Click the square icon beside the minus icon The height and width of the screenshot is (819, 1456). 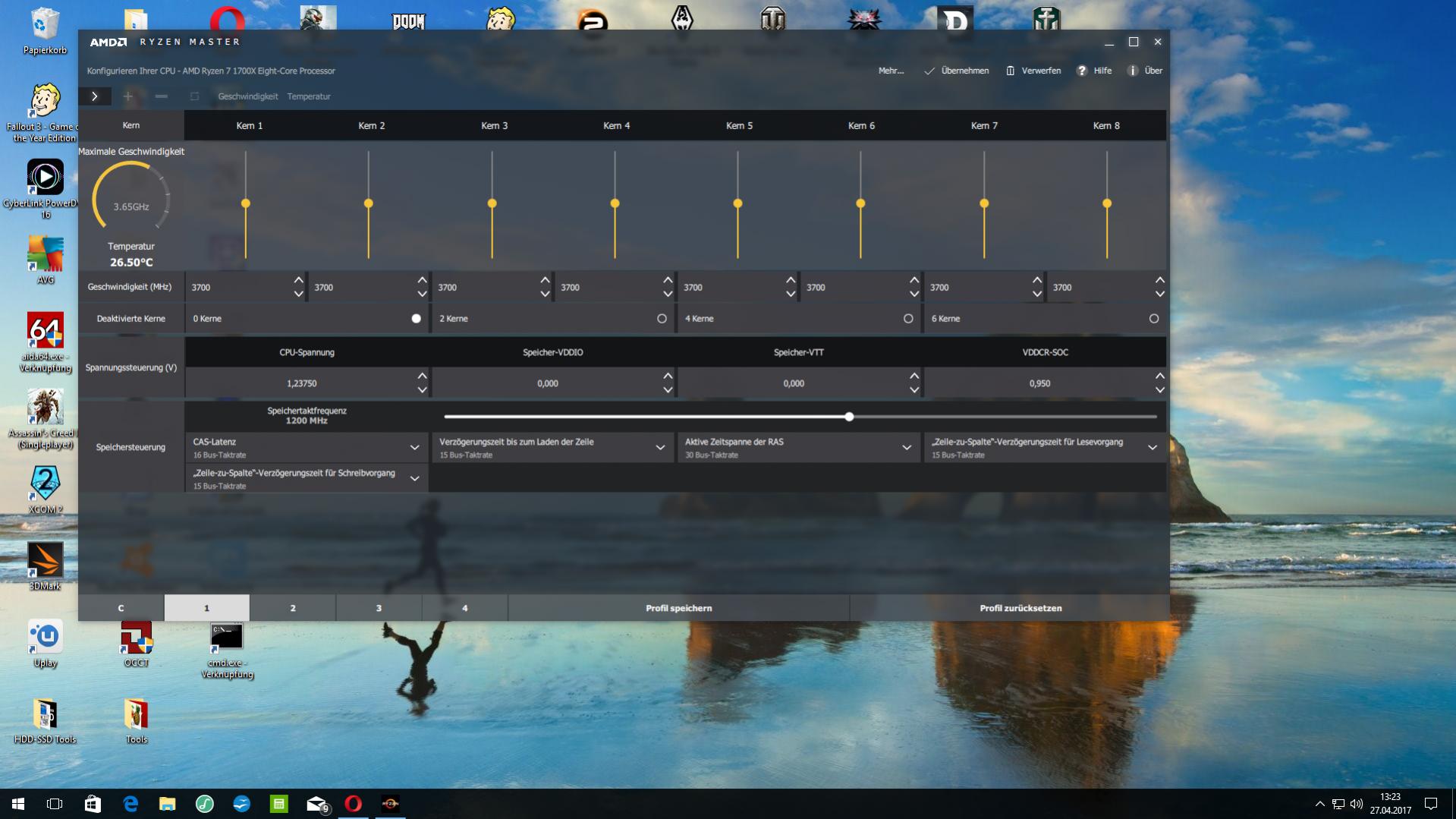click(x=194, y=96)
